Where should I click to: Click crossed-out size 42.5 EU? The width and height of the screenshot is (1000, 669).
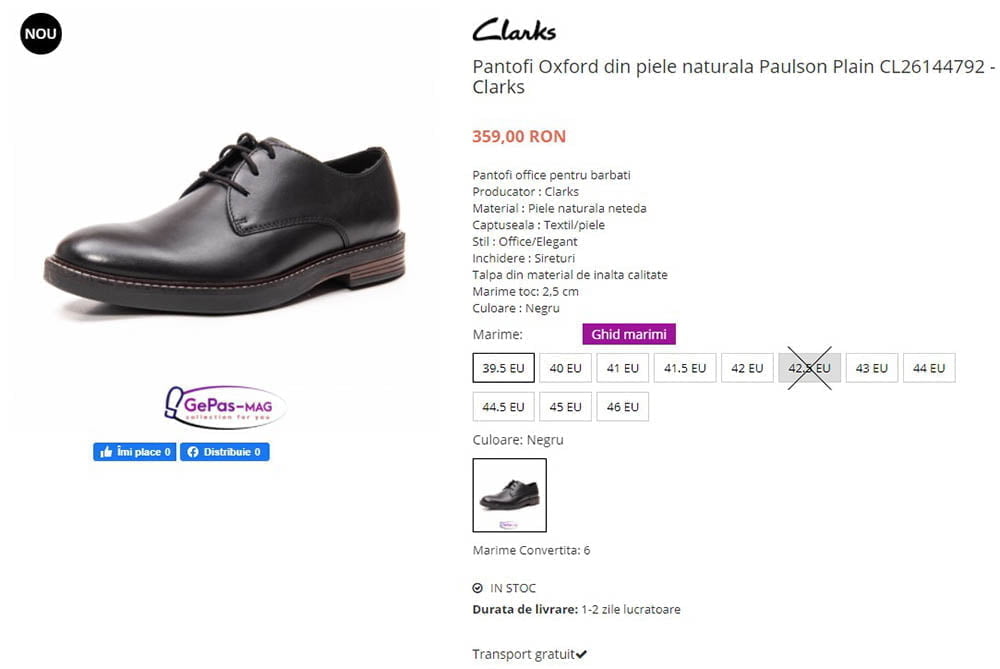(x=809, y=368)
